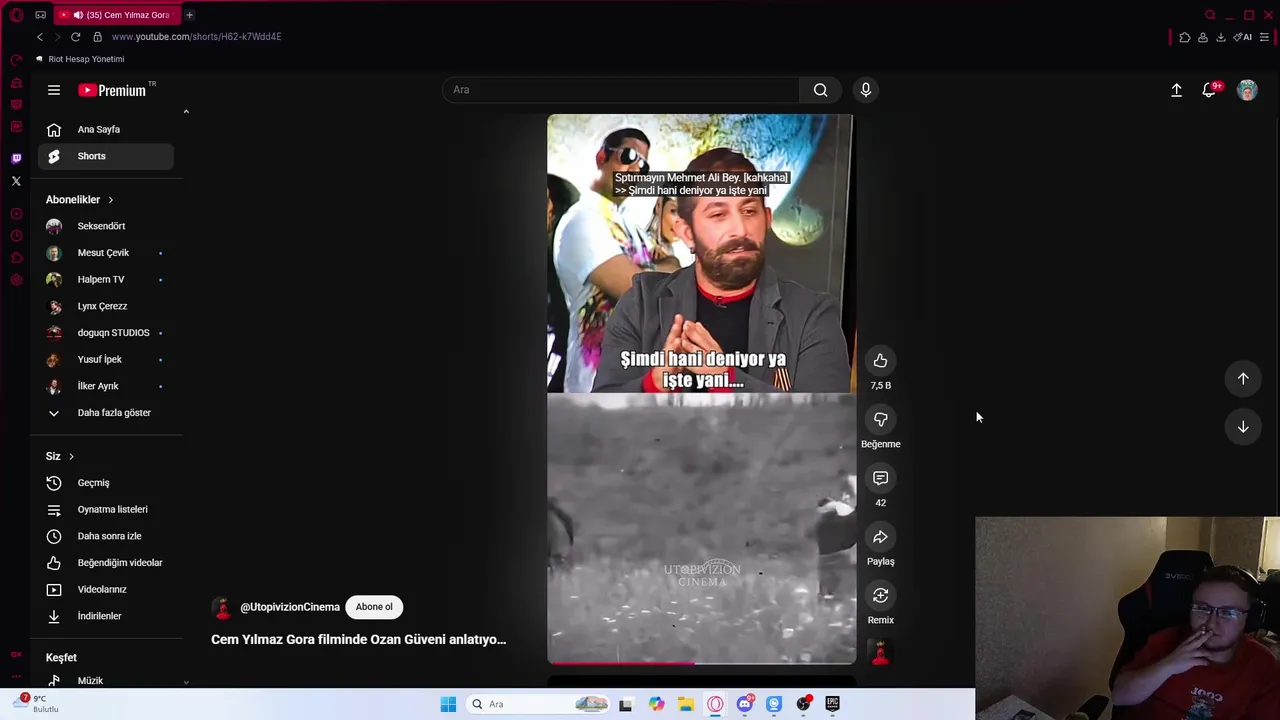Go back with browser back arrow
Image resolution: width=1280 pixels, height=720 pixels.
click(40, 37)
